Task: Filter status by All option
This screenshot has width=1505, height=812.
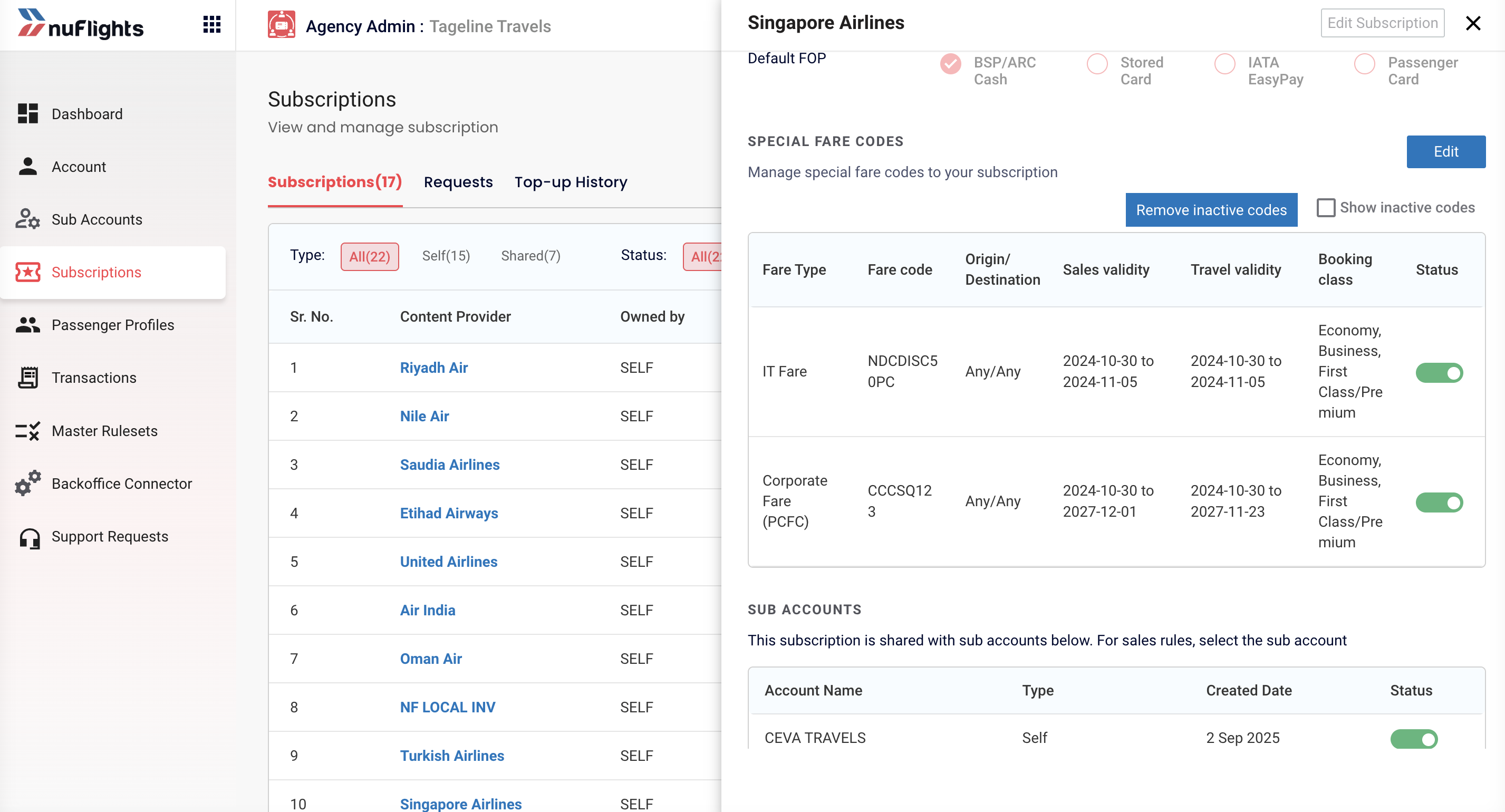Action: (703, 256)
